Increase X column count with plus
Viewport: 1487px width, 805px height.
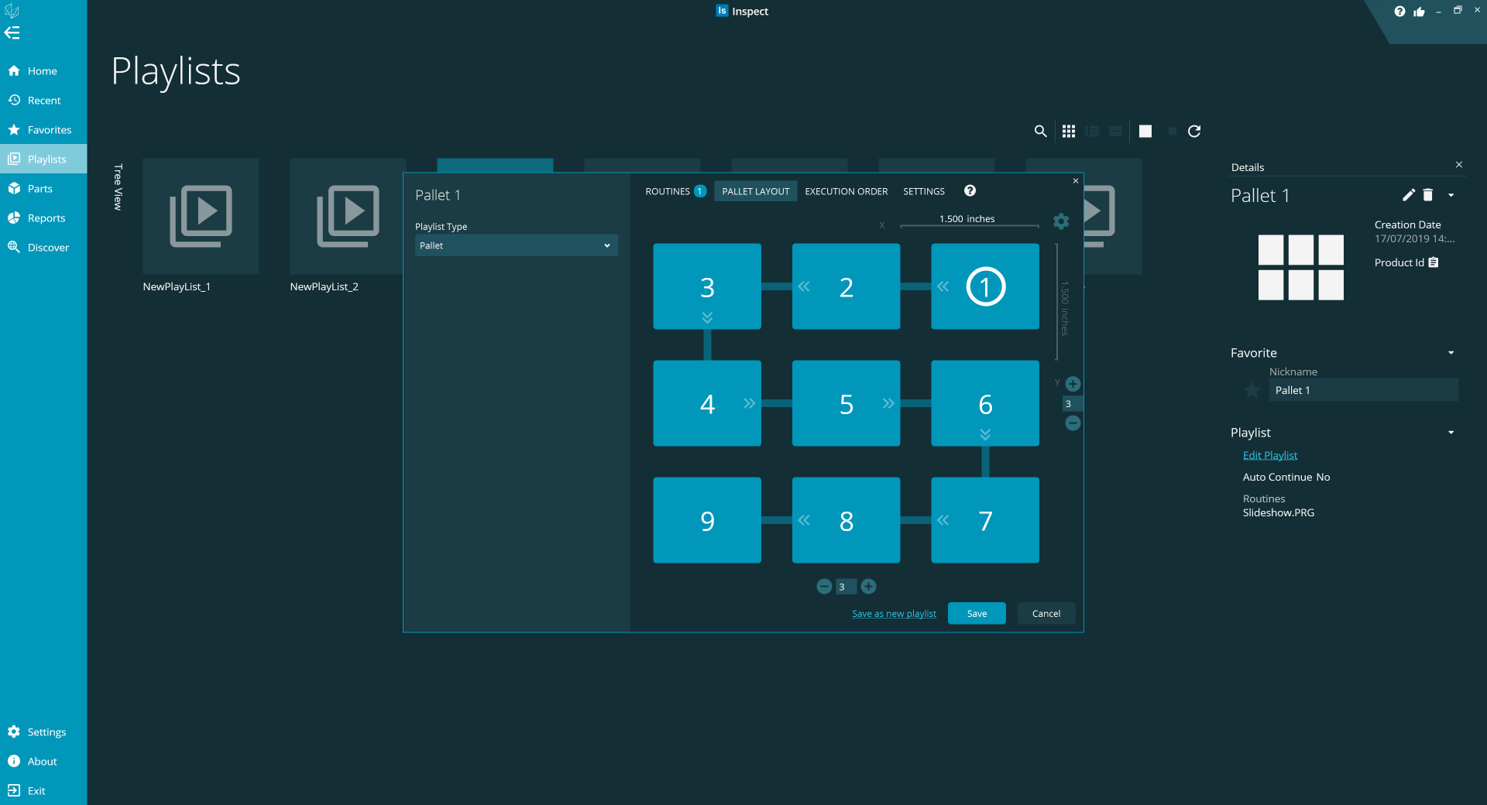click(x=868, y=586)
